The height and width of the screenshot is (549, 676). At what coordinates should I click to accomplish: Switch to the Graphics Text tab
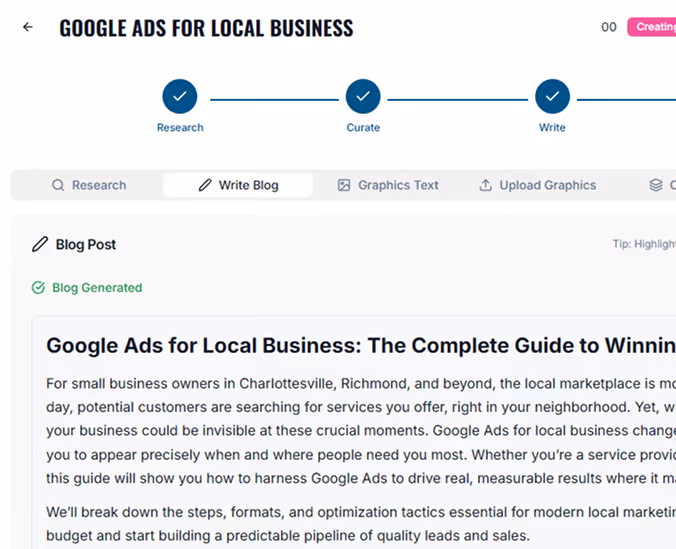click(x=388, y=185)
